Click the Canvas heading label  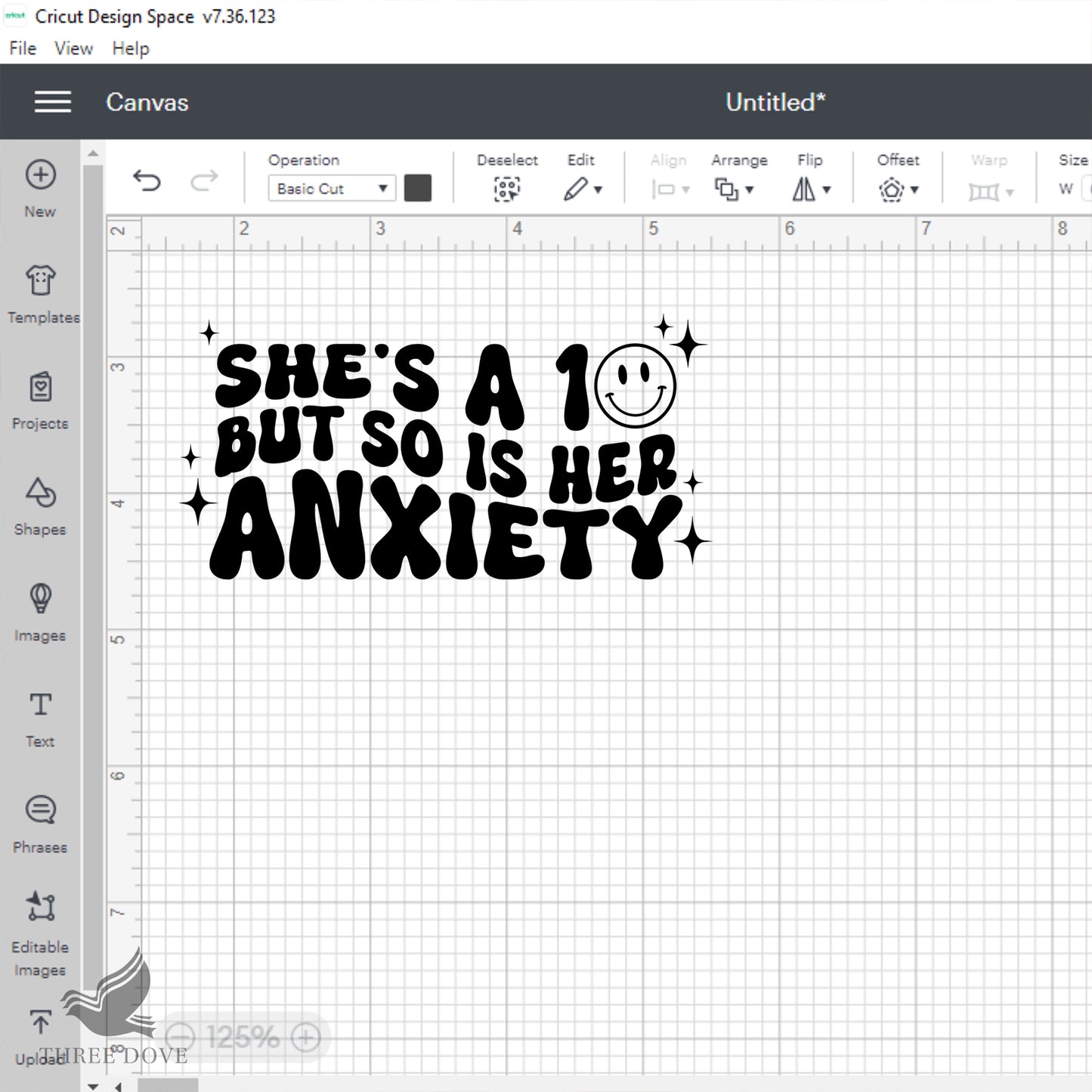147,102
